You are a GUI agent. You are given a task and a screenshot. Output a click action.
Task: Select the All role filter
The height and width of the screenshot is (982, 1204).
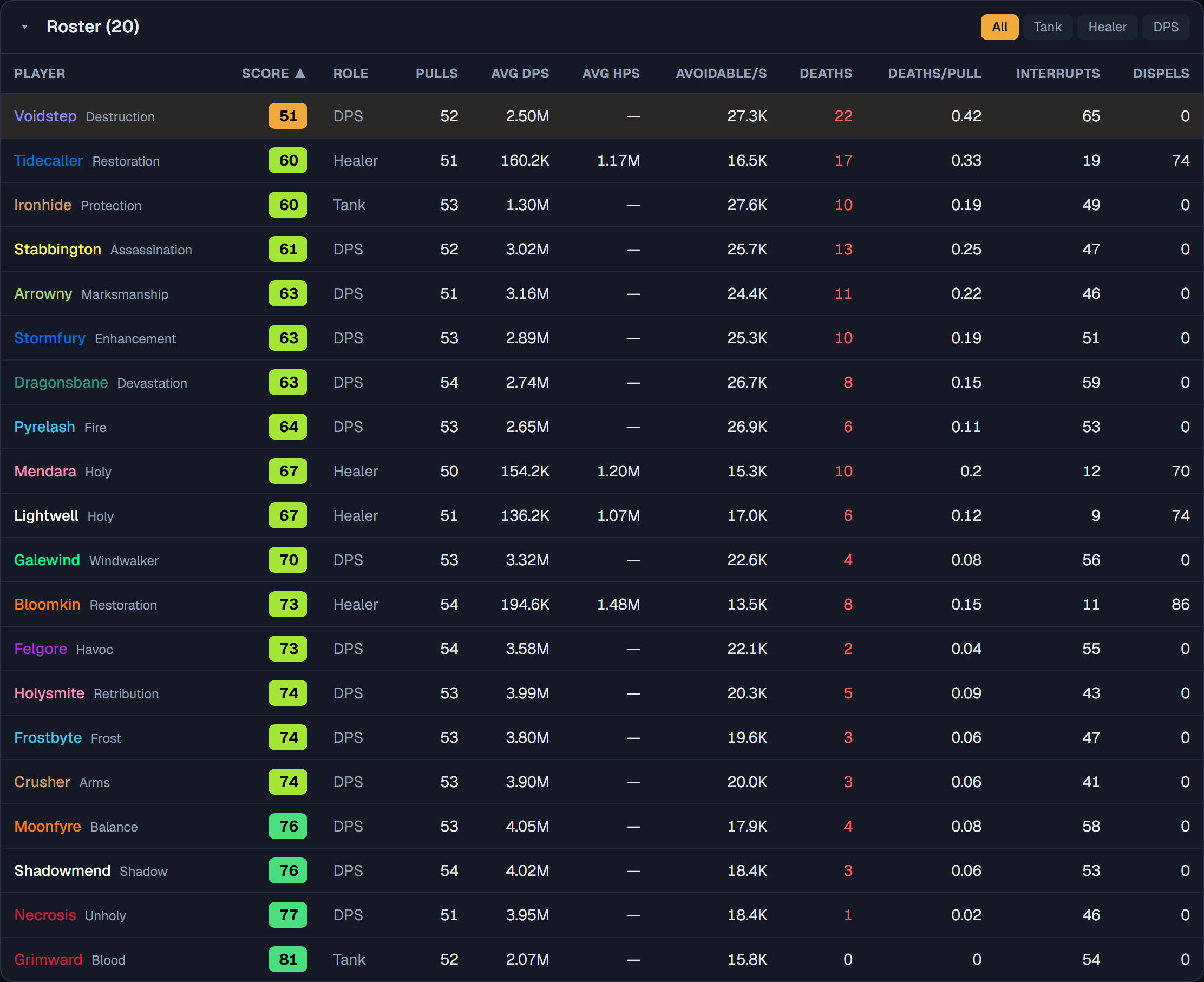click(x=999, y=27)
